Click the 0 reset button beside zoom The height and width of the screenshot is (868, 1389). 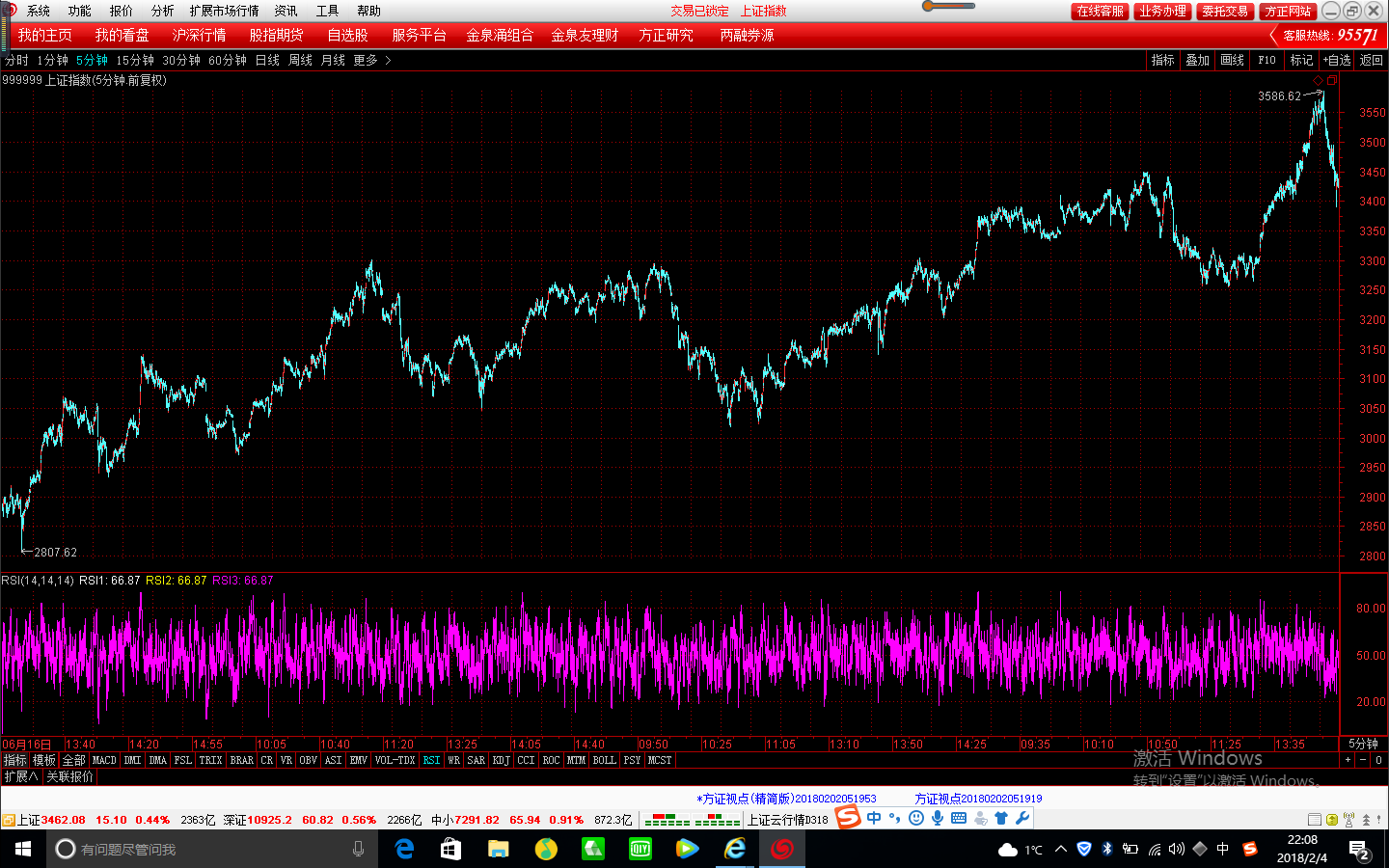[1378, 760]
